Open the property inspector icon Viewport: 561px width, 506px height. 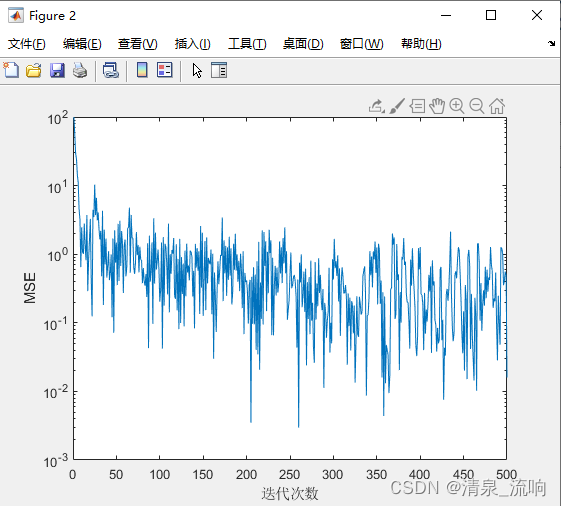219,70
